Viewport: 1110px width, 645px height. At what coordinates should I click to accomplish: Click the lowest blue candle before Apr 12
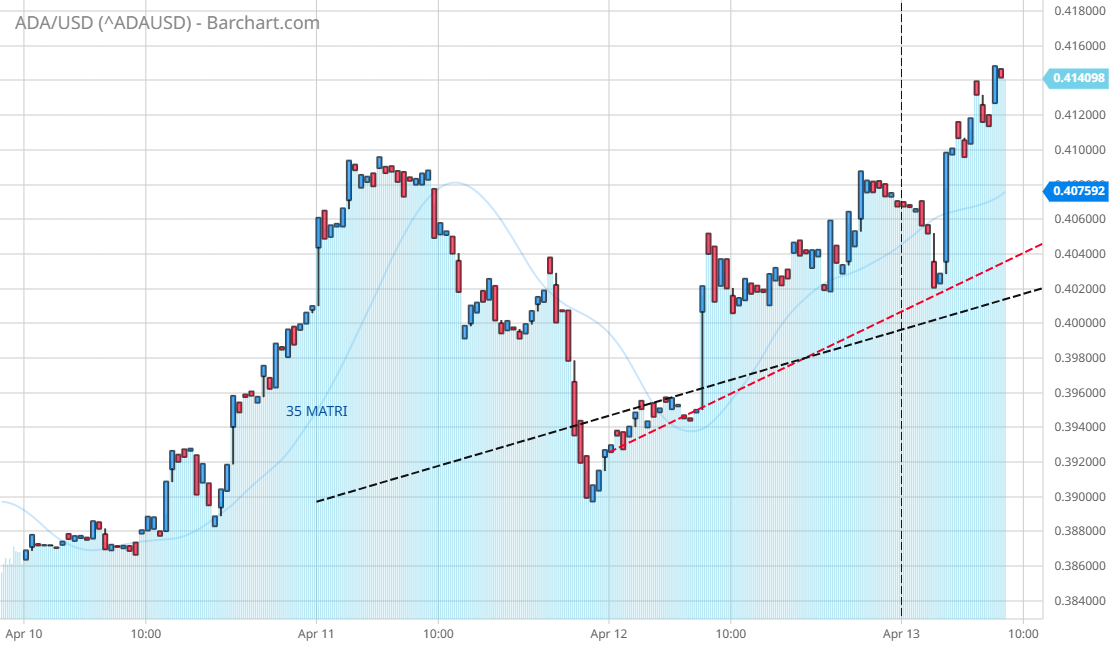593,493
